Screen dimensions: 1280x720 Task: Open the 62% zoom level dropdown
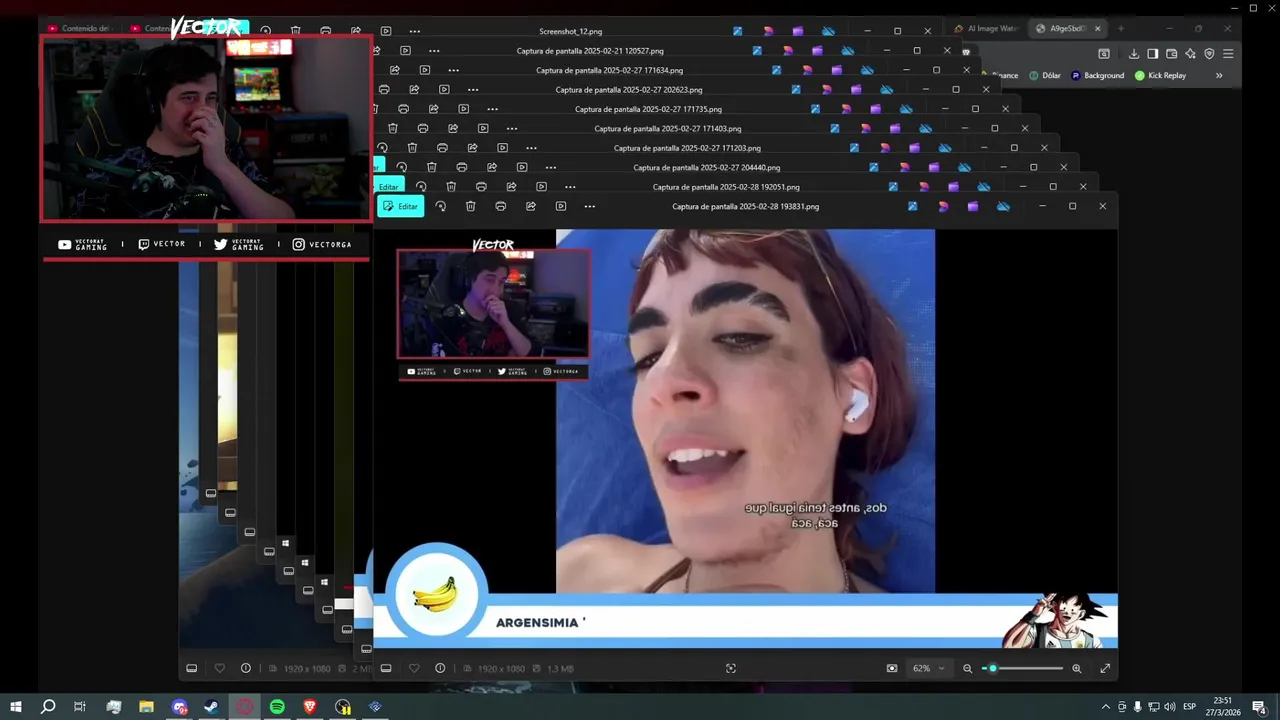tap(928, 668)
